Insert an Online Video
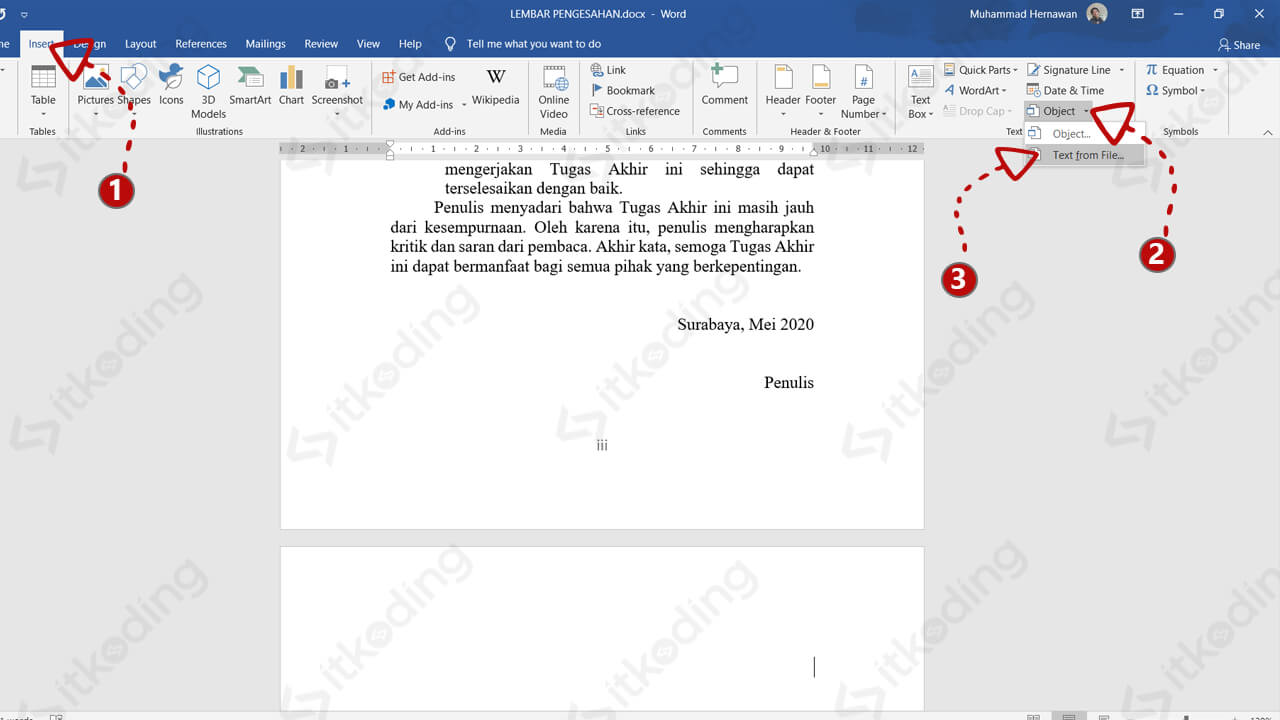1280x720 pixels. (554, 91)
